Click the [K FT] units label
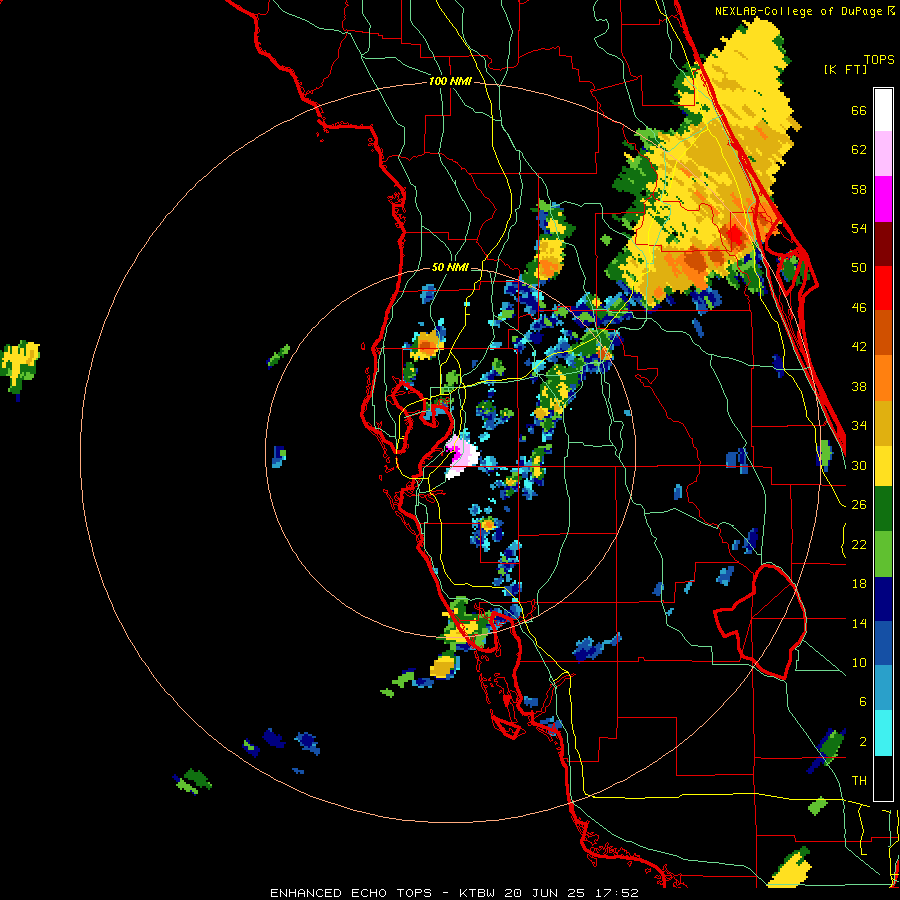This screenshot has height=900, width=900. coord(845,70)
